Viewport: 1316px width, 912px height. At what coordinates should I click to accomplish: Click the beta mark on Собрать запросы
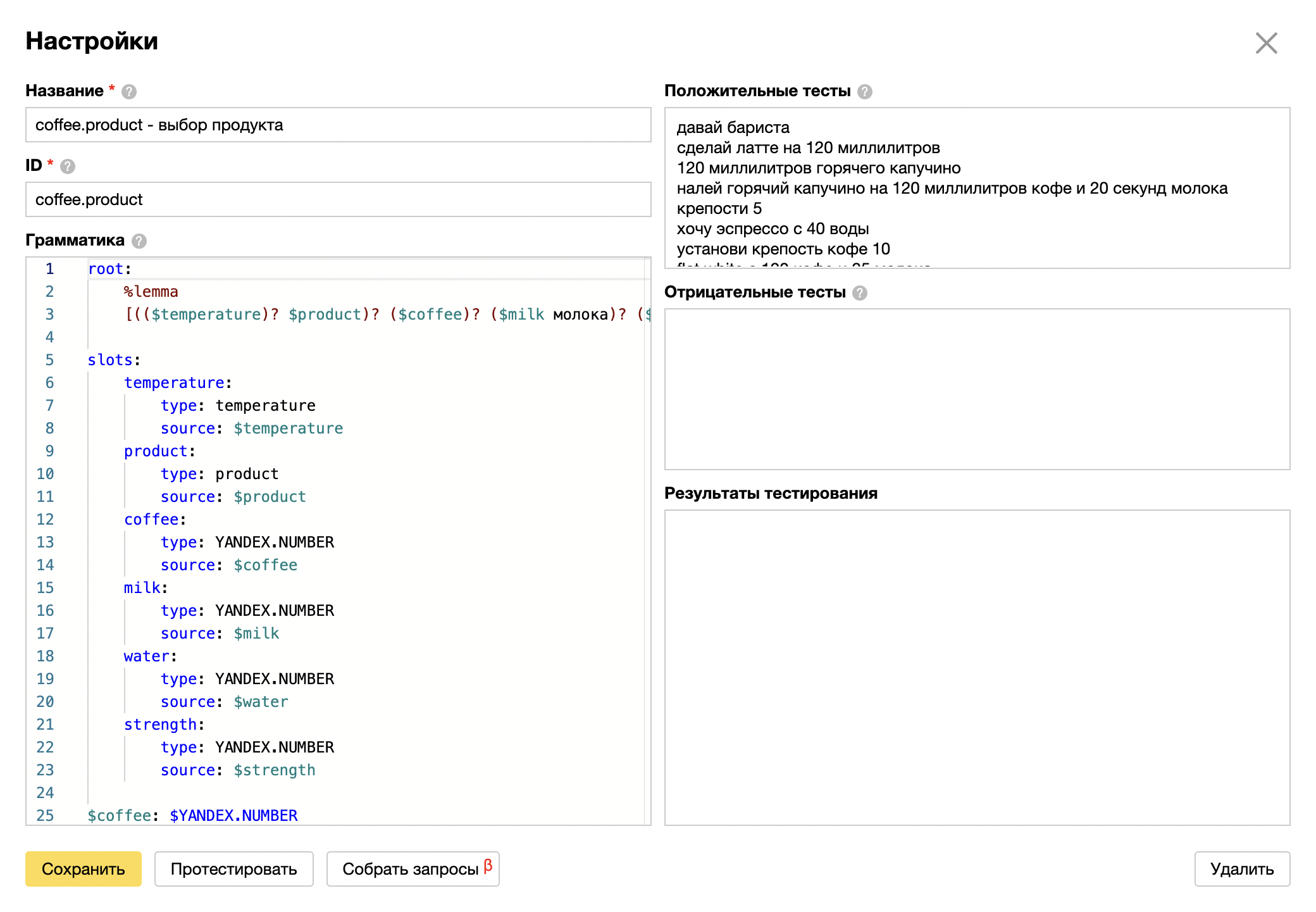point(488,865)
